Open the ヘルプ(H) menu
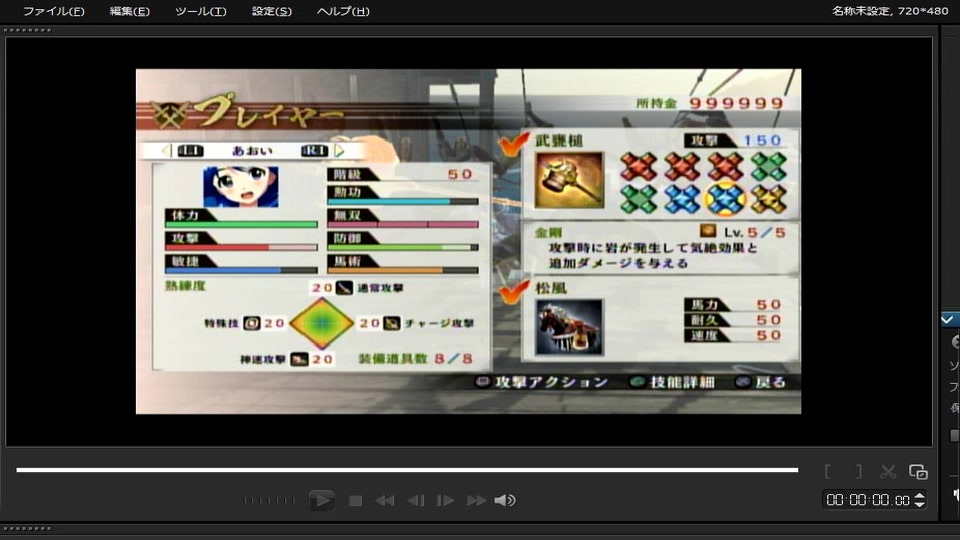960x540 pixels. [x=343, y=11]
